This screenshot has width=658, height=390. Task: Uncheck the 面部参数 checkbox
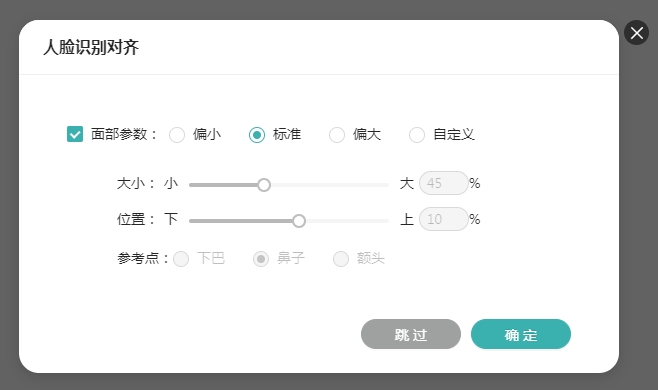click(75, 134)
